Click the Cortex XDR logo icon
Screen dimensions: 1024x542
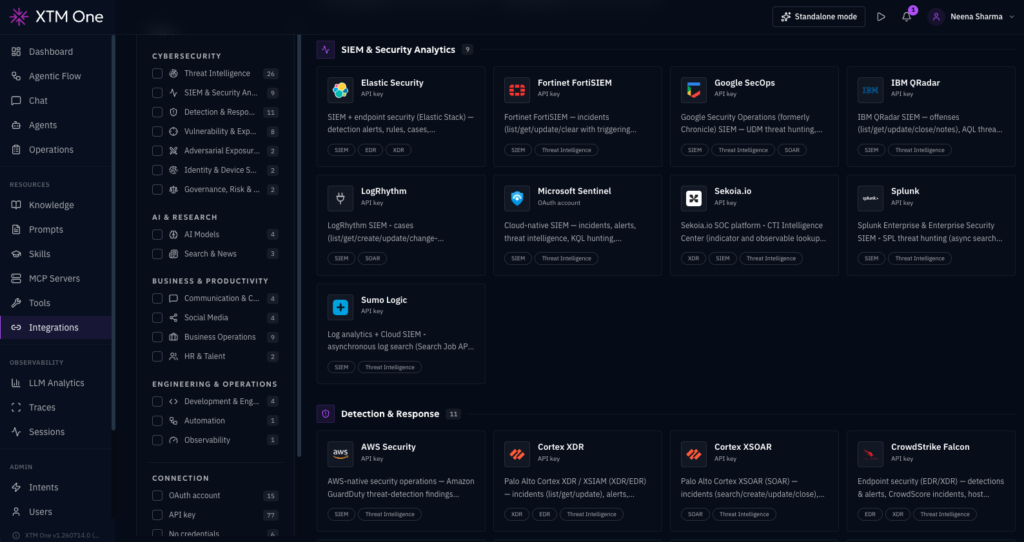click(517, 454)
